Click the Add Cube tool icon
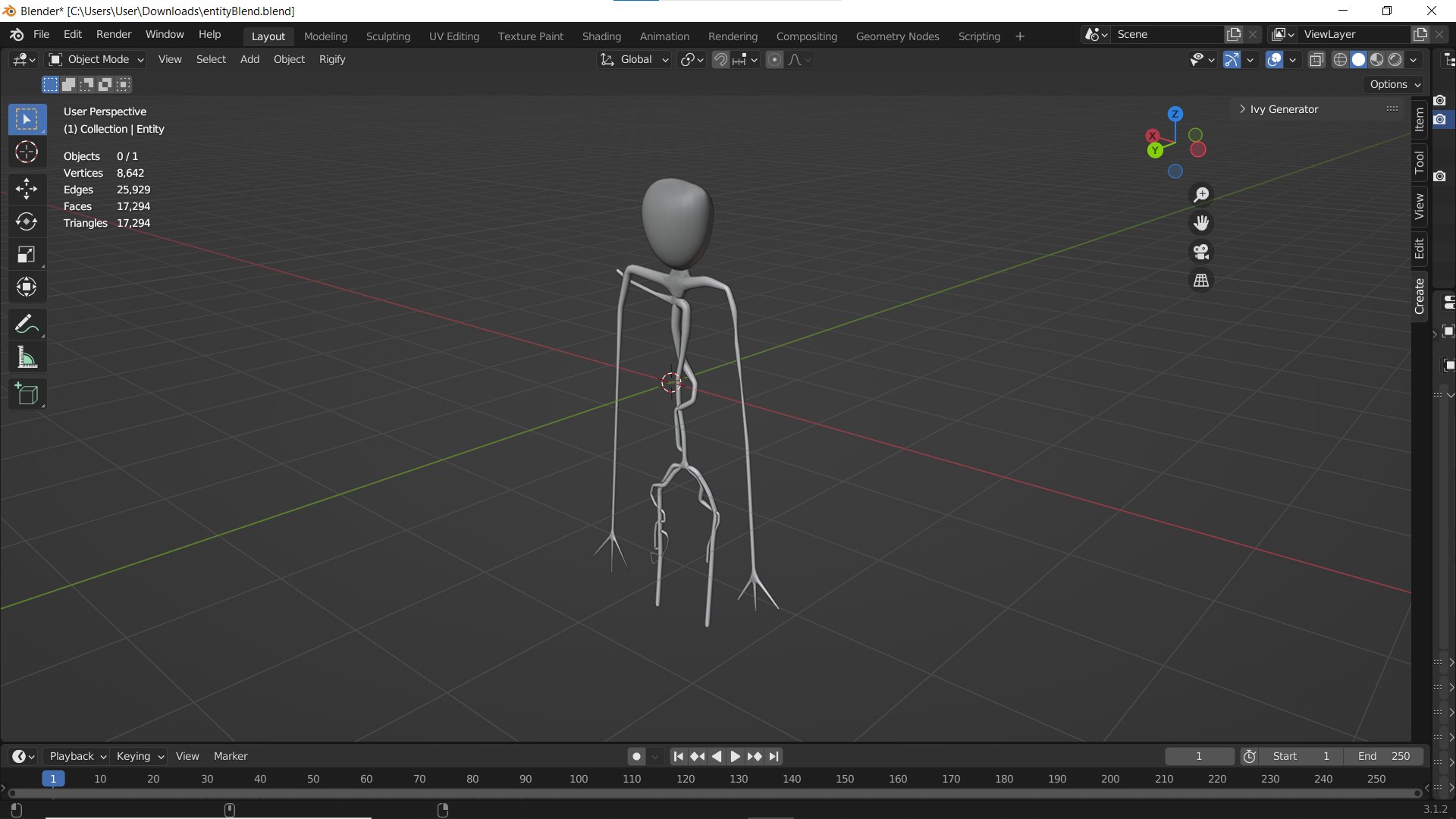Screen dimensions: 1456x819 26,394
